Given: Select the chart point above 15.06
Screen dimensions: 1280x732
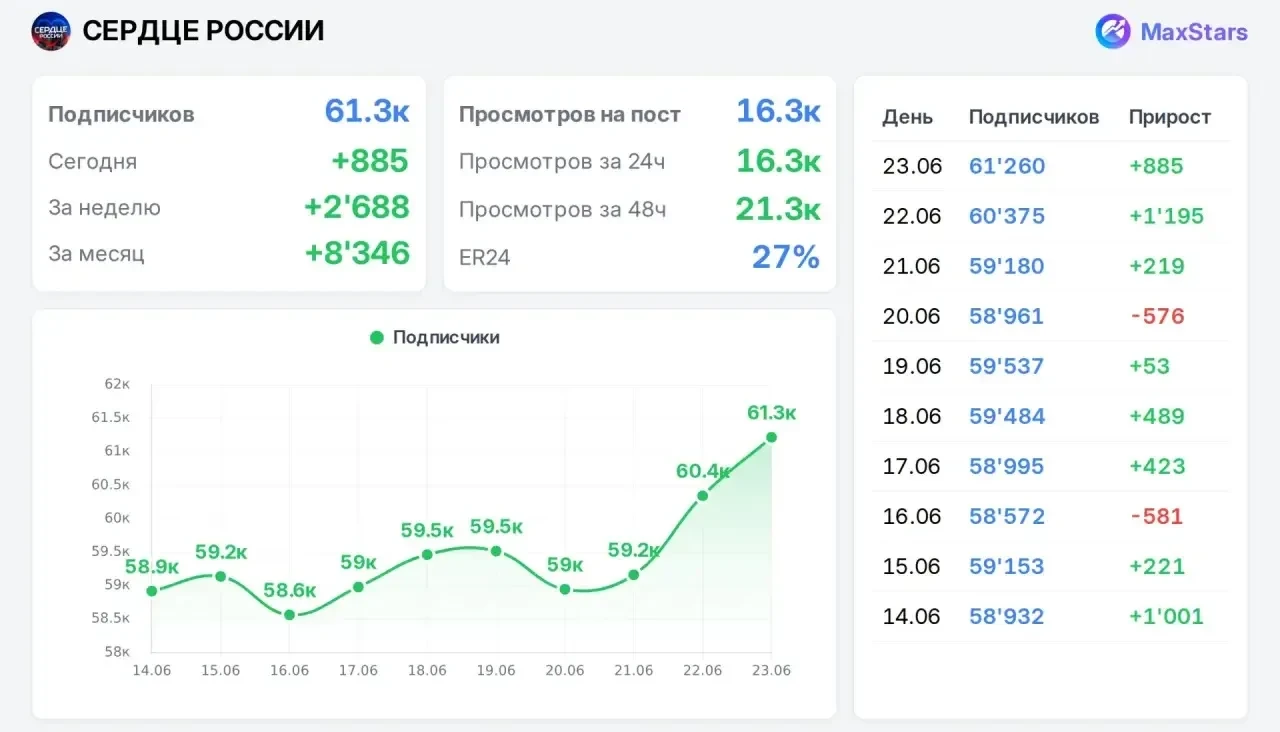Looking at the screenshot, I should pyautogui.click(x=221, y=576).
